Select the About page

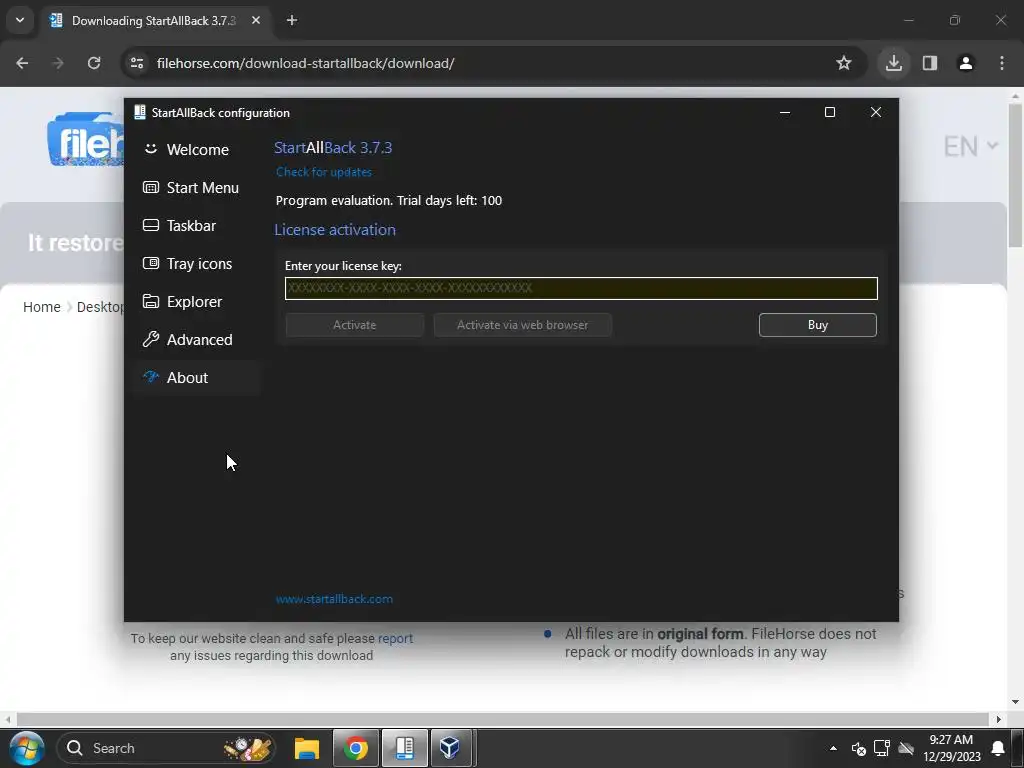point(197,377)
